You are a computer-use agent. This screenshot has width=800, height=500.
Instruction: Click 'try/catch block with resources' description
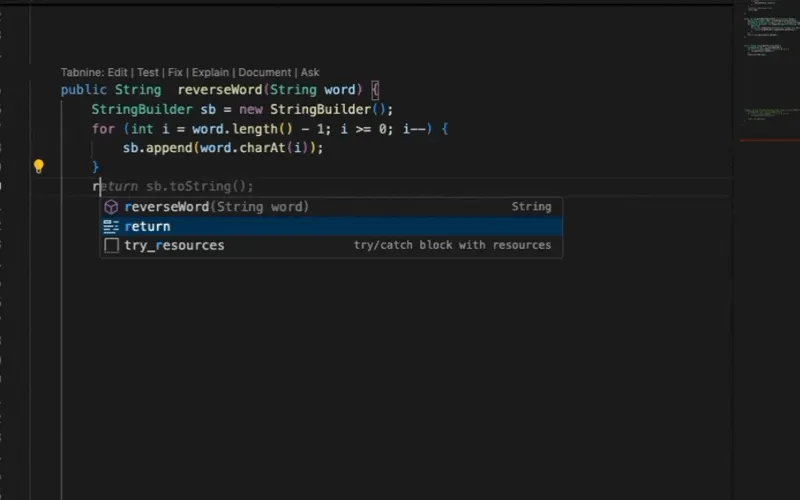[453, 245]
